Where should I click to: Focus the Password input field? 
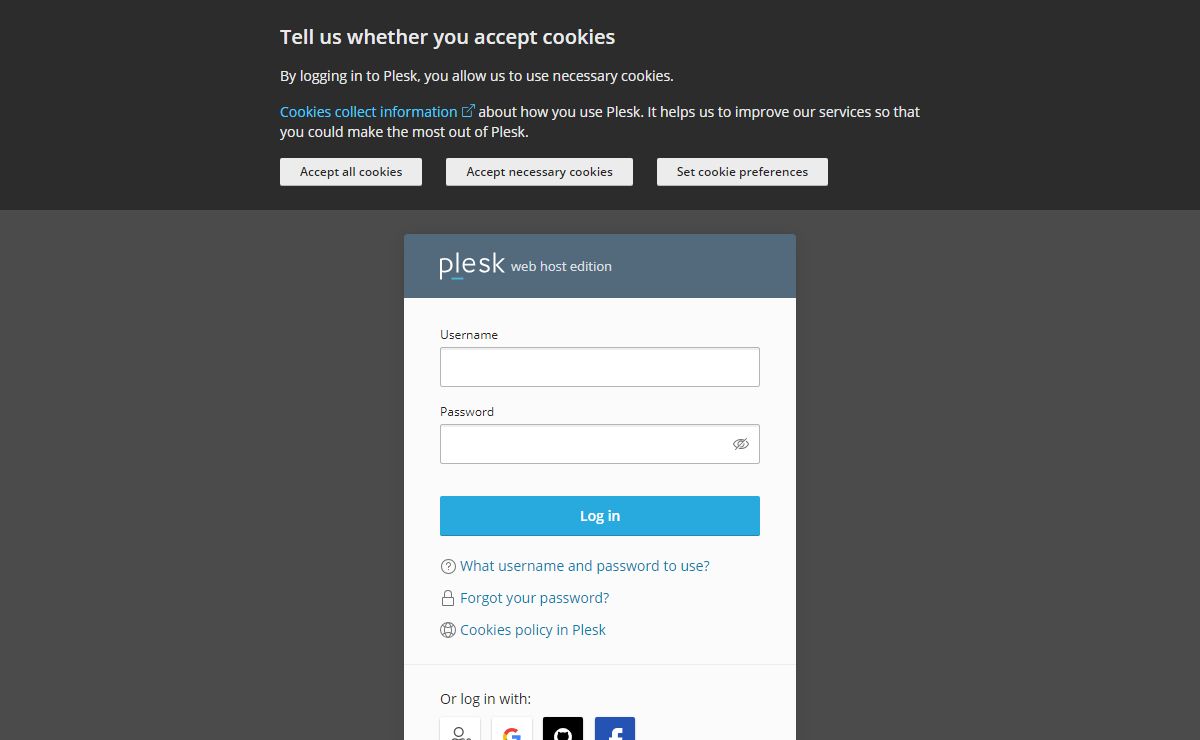pos(585,444)
